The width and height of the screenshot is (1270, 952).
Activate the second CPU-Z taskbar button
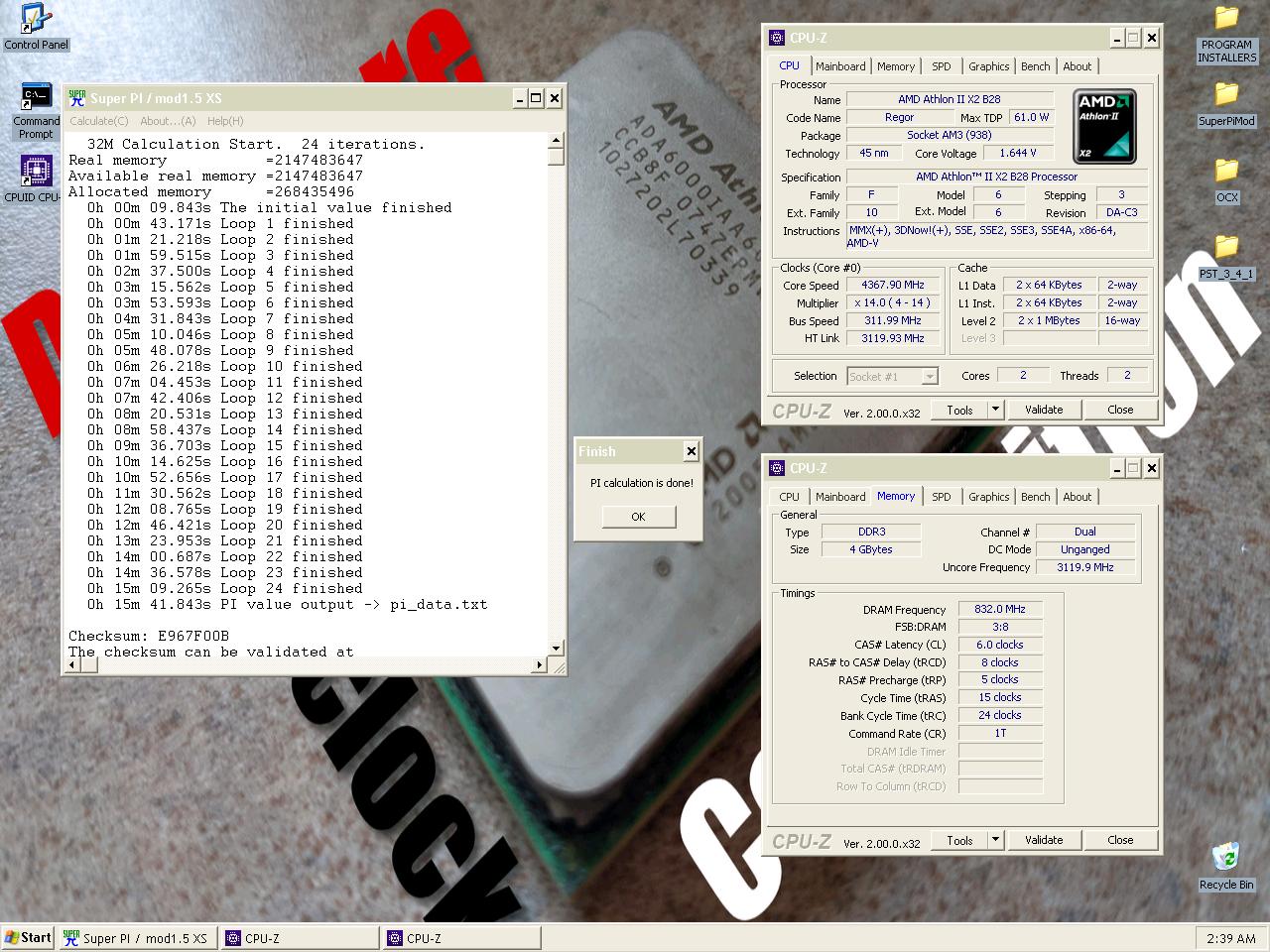click(x=461, y=938)
